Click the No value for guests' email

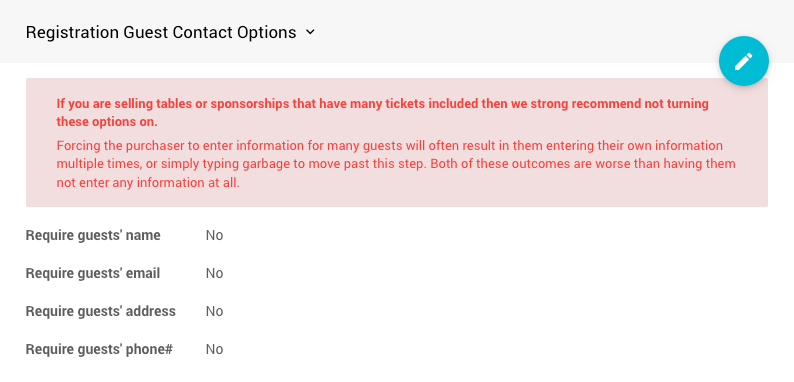tap(214, 274)
